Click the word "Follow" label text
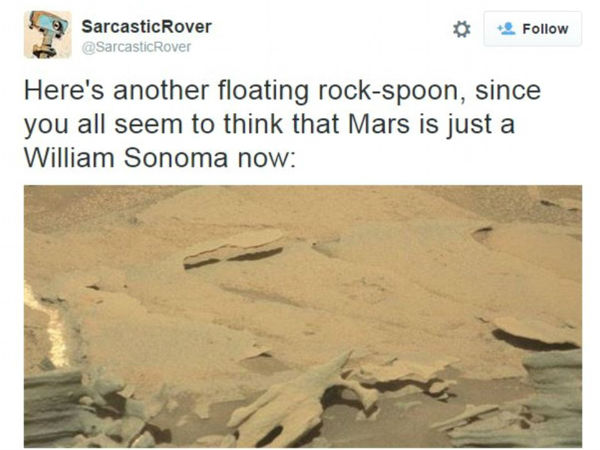This screenshot has height=450, width=600. click(545, 29)
